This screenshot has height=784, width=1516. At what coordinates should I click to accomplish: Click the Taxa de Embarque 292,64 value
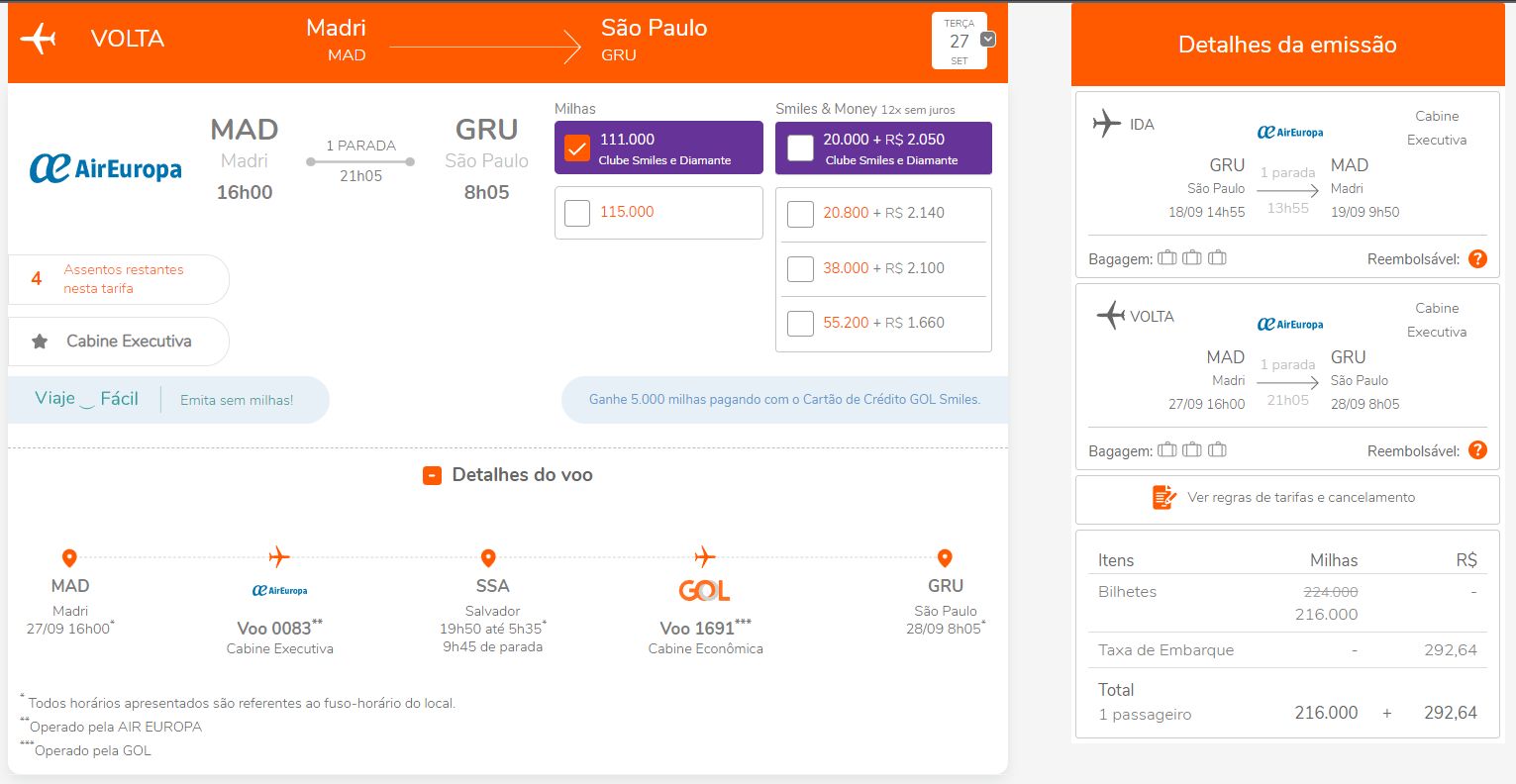point(1450,650)
